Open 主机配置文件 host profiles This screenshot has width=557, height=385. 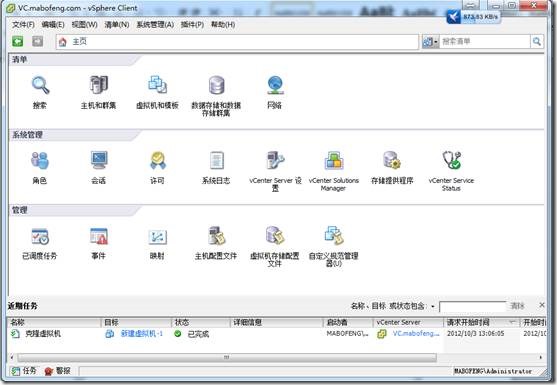pyautogui.click(x=216, y=236)
